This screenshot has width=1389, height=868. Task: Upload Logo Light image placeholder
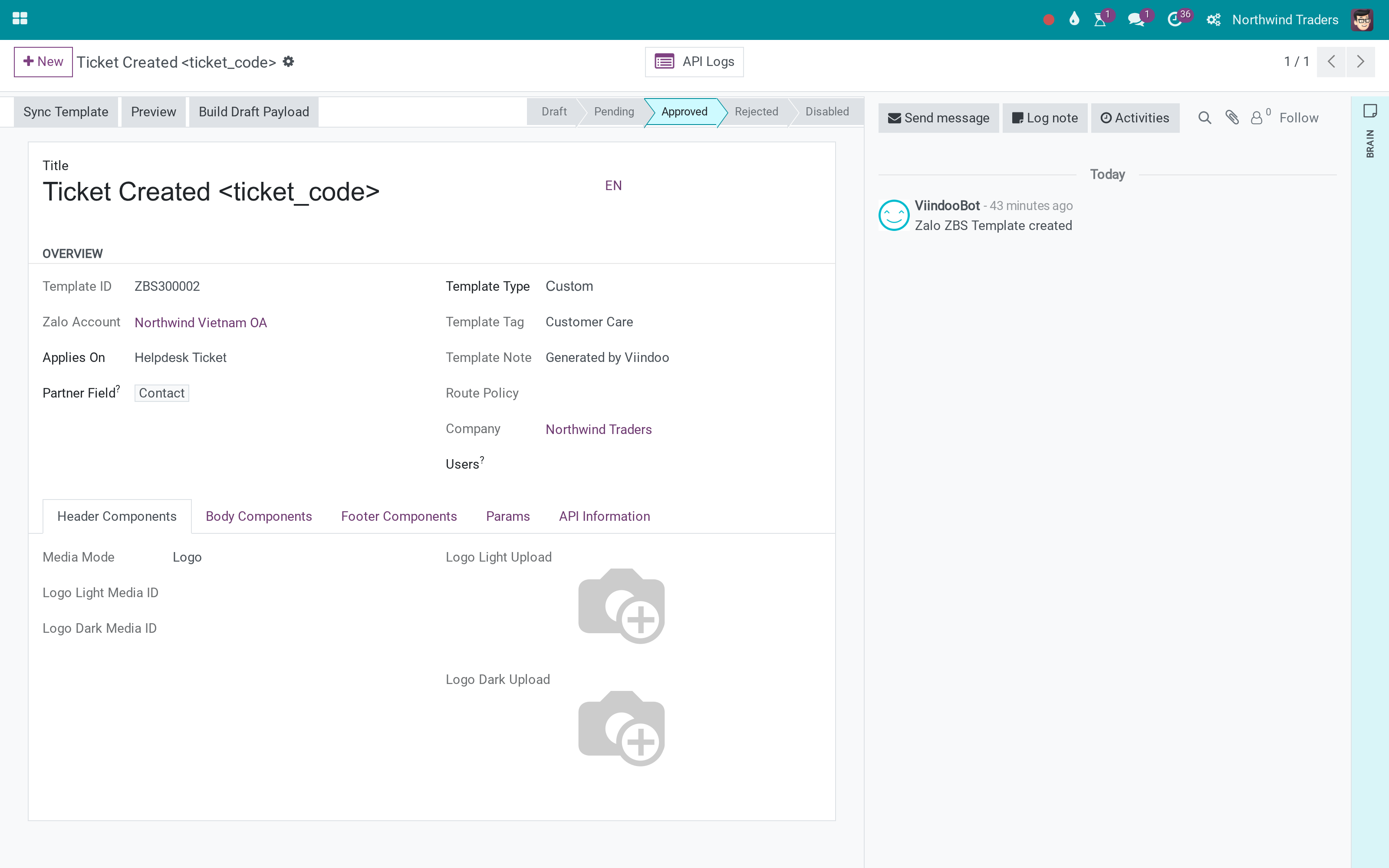621,606
